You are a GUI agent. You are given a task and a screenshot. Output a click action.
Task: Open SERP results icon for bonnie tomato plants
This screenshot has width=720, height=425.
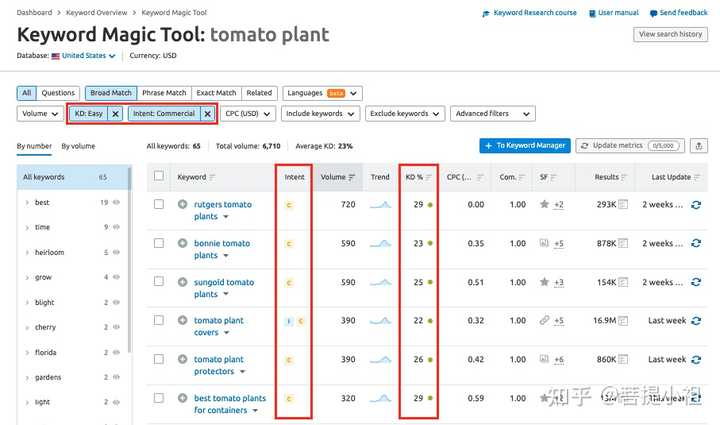tap(623, 243)
